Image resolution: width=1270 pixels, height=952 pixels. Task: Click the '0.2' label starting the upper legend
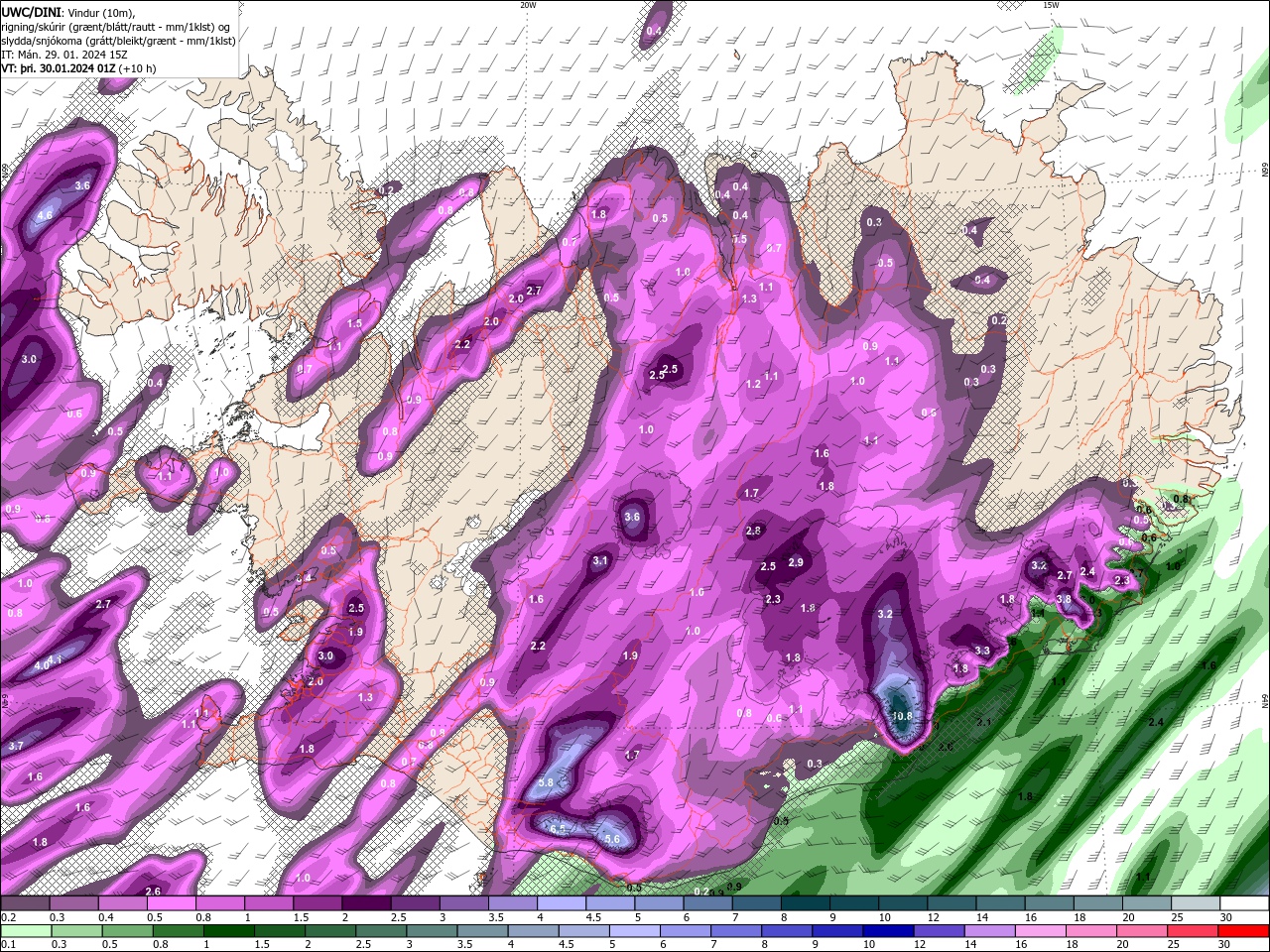[x=9, y=917]
